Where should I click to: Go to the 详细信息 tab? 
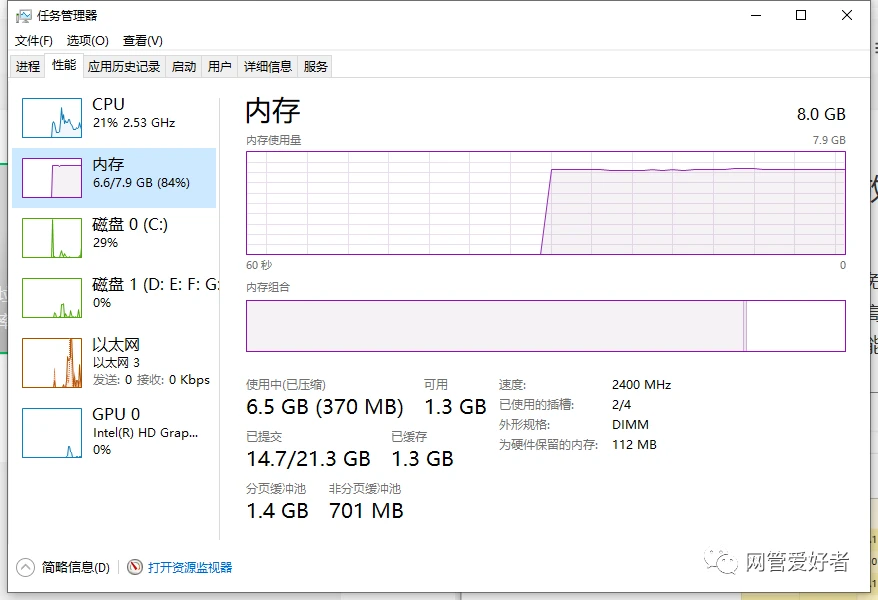tap(268, 67)
